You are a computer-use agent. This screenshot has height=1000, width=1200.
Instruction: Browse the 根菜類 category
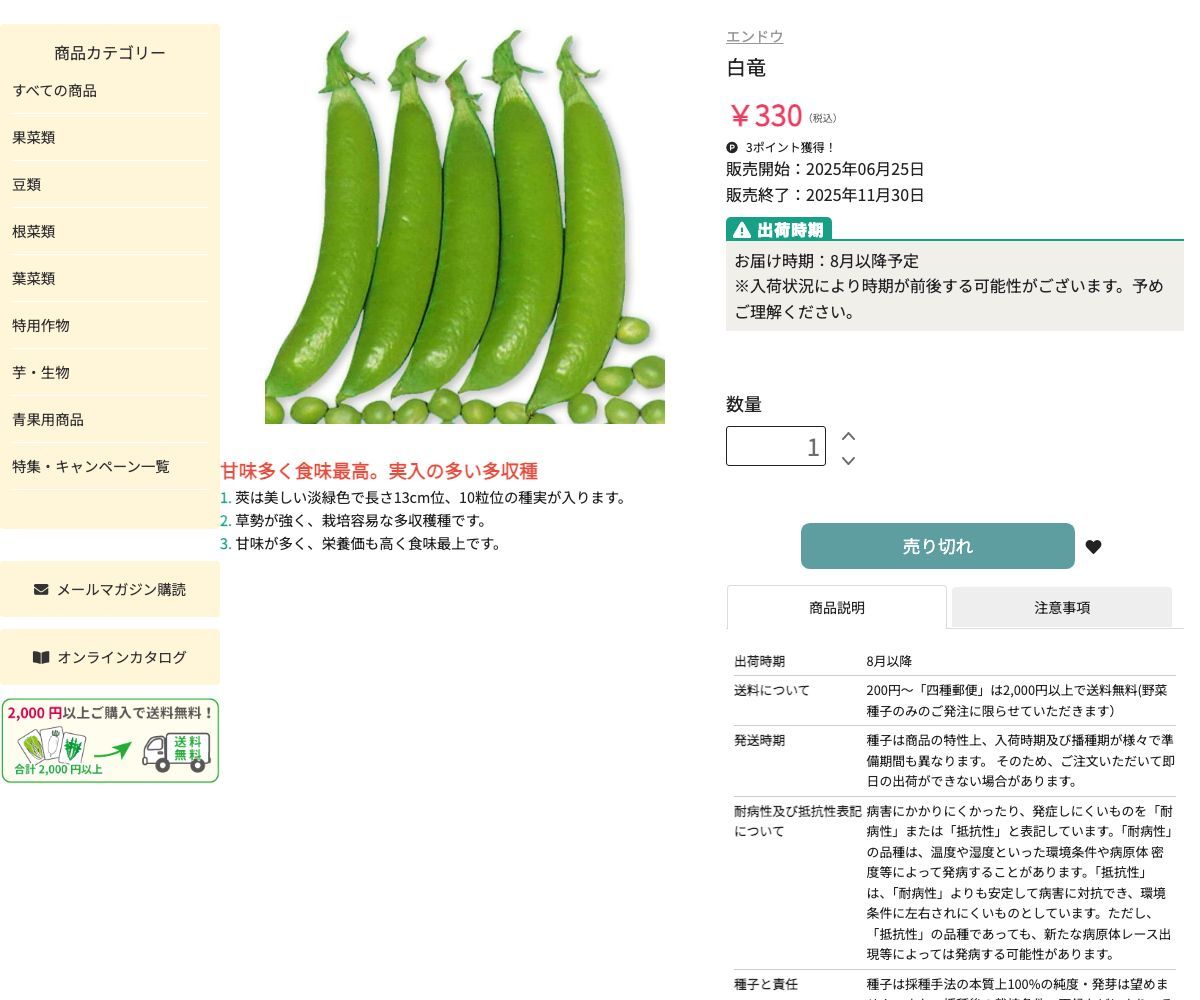click(33, 231)
